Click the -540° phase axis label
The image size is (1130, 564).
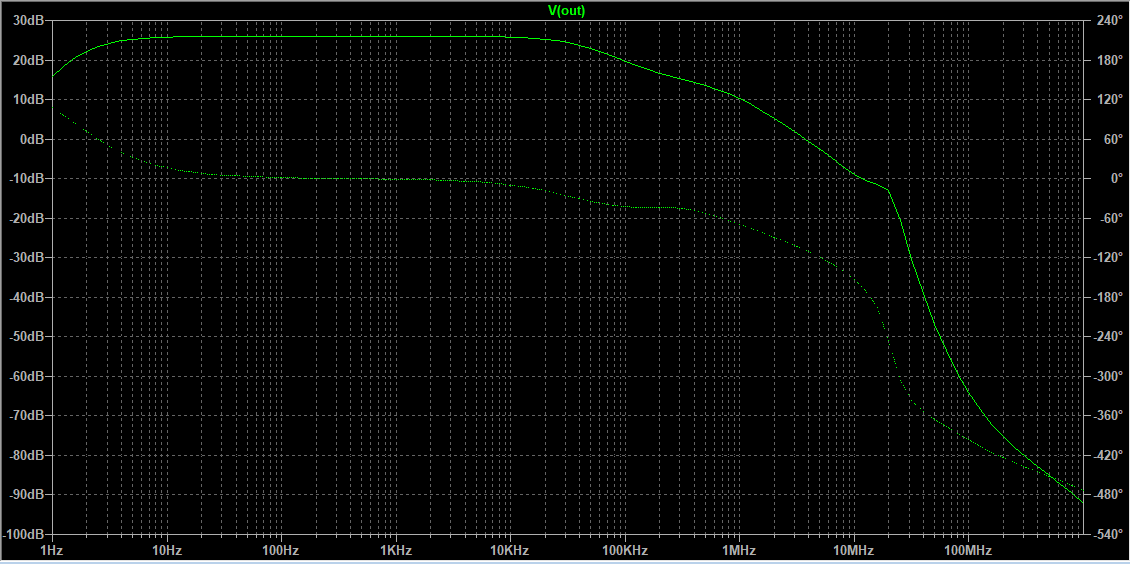(1106, 534)
